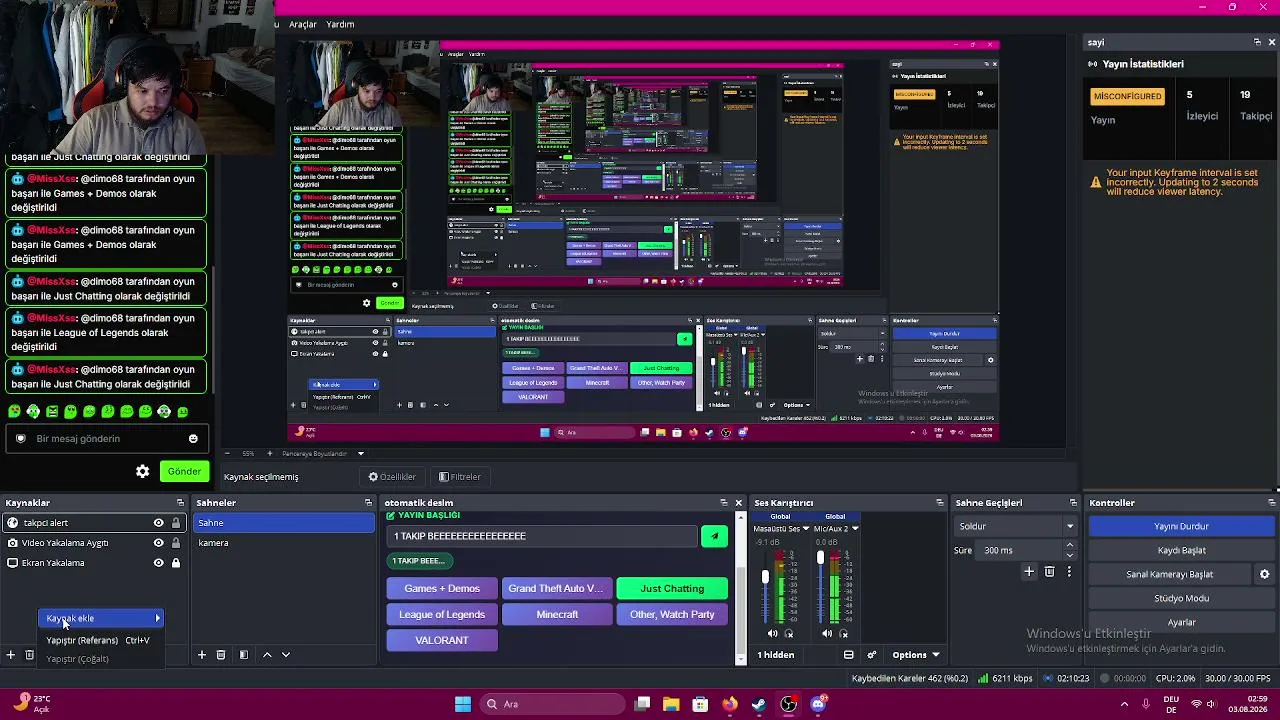Edit the stream title text field
Image resolution: width=1280 pixels, height=720 pixels.
click(541, 537)
